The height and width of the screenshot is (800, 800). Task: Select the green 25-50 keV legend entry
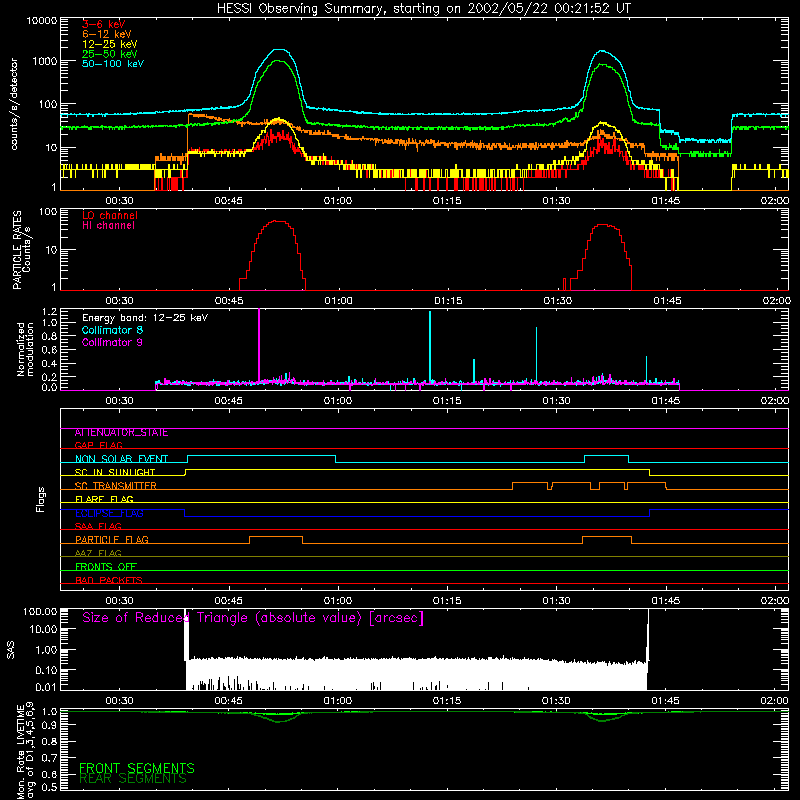[x=110, y=54]
